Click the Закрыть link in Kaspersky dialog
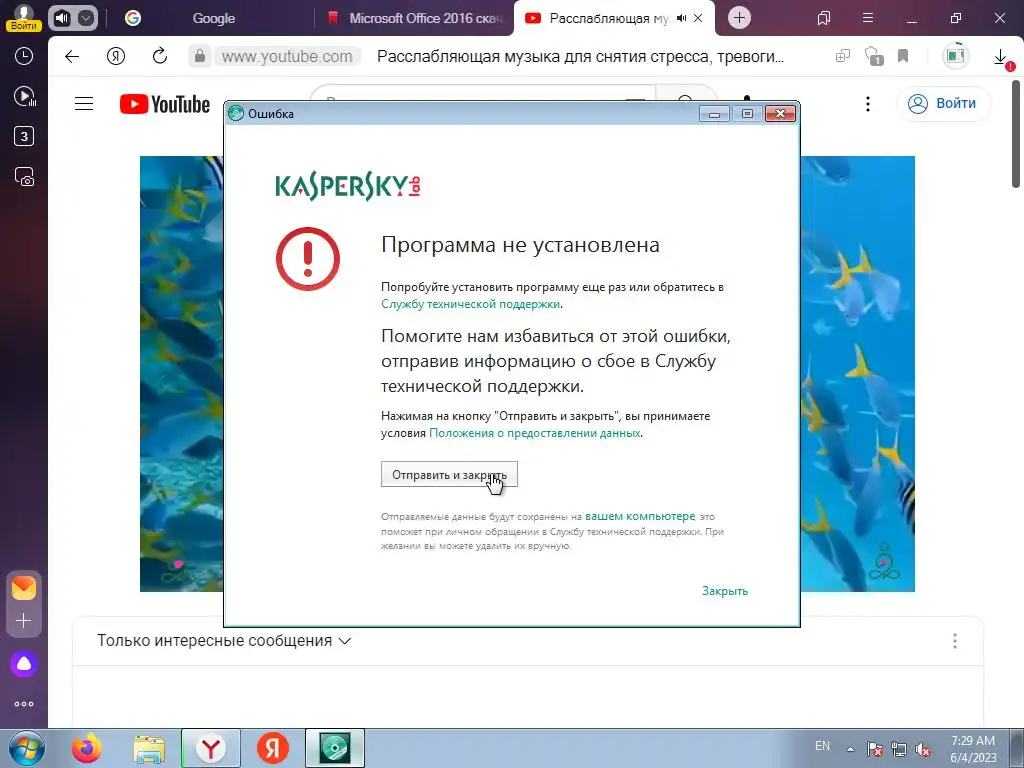This screenshot has height=768, width=1024. [725, 591]
